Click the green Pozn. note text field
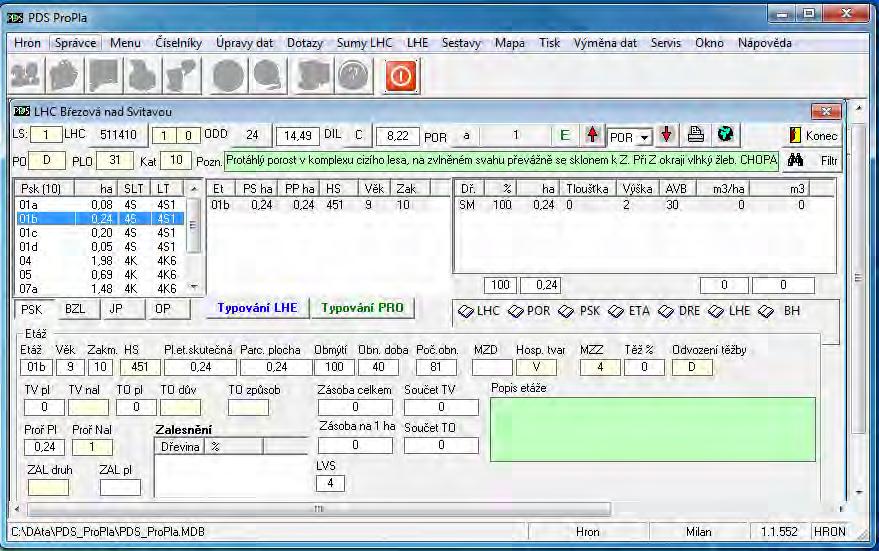Viewport: 879px width, 551px height. coord(501,161)
